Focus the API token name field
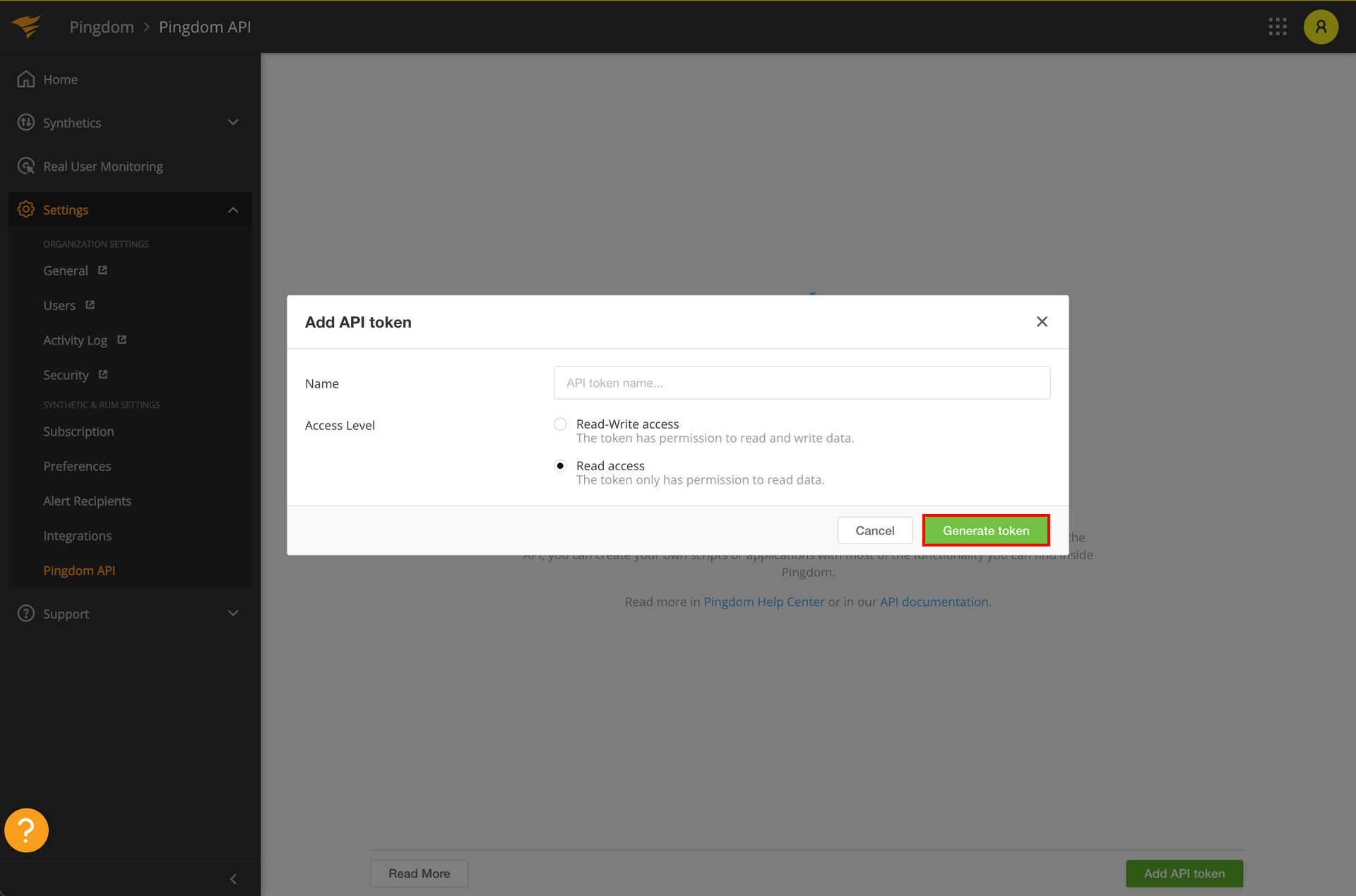This screenshot has height=896, width=1356. pyautogui.click(x=802, y=383)
